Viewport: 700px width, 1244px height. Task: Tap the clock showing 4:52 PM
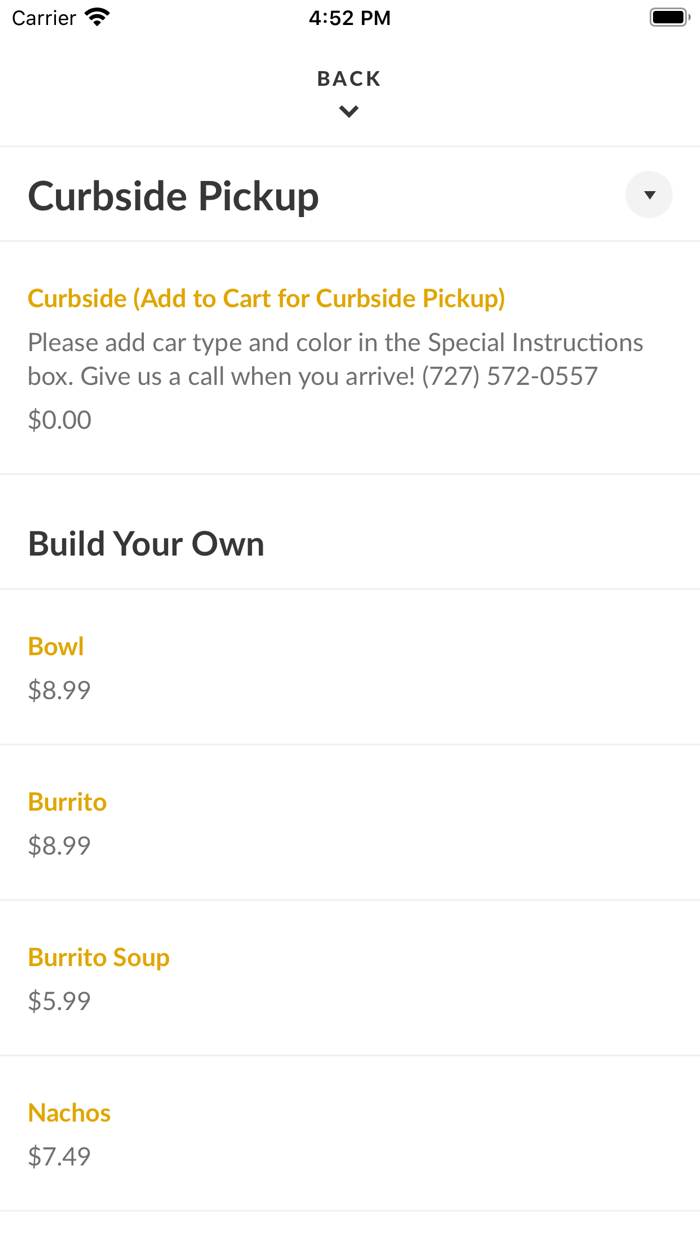pyautogui.click(x=349, y=17)
